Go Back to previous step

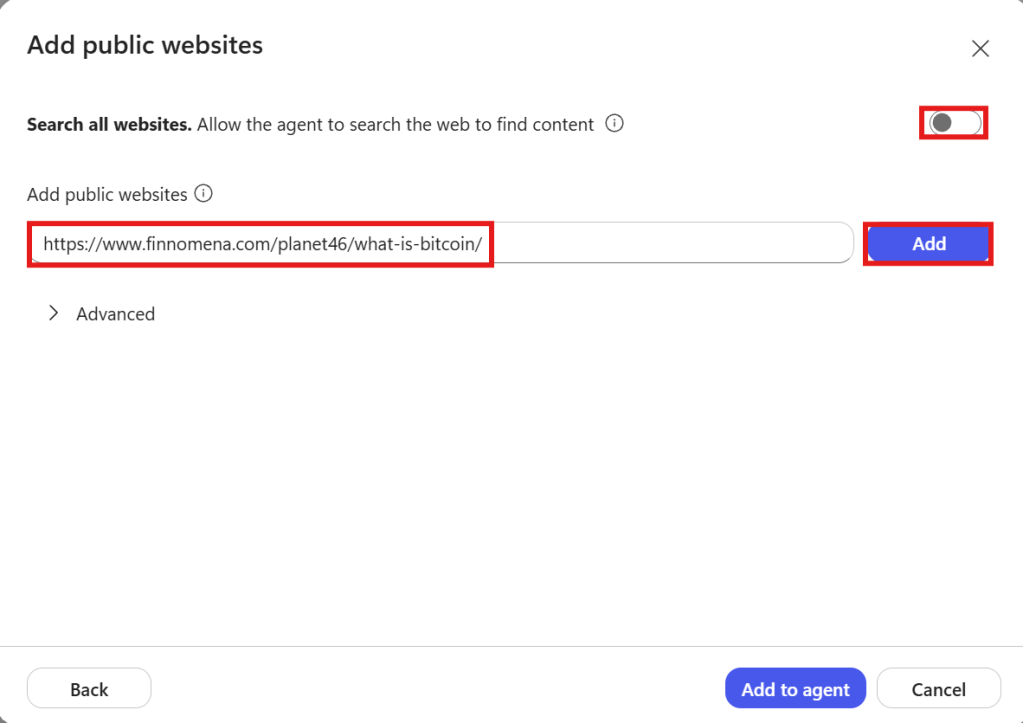pyautogui.click(x=89, y=689)
